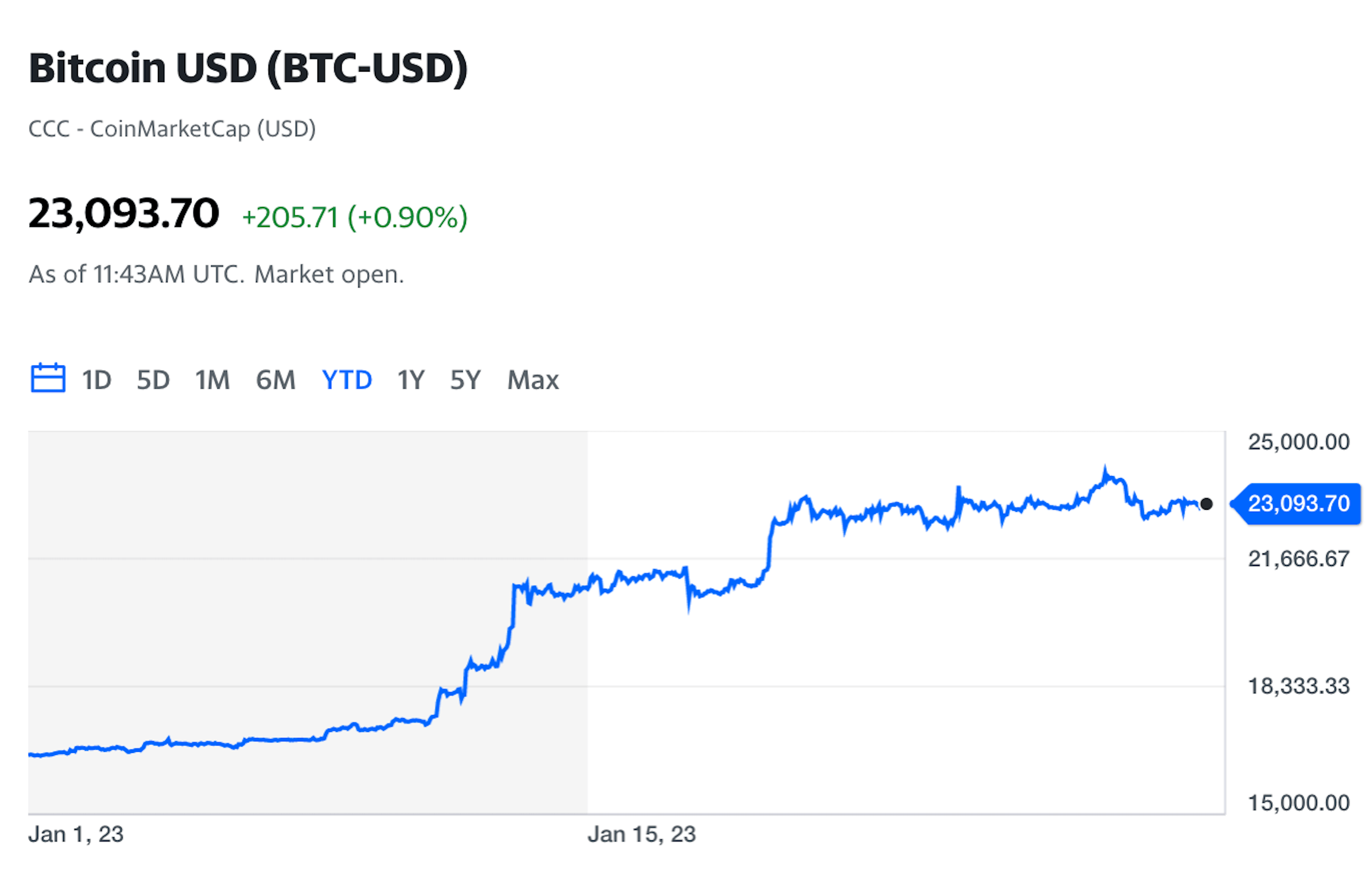Screen dimensions: 1372x873
Task: Show the 5Y price history
Action: (x=465, y=380)
